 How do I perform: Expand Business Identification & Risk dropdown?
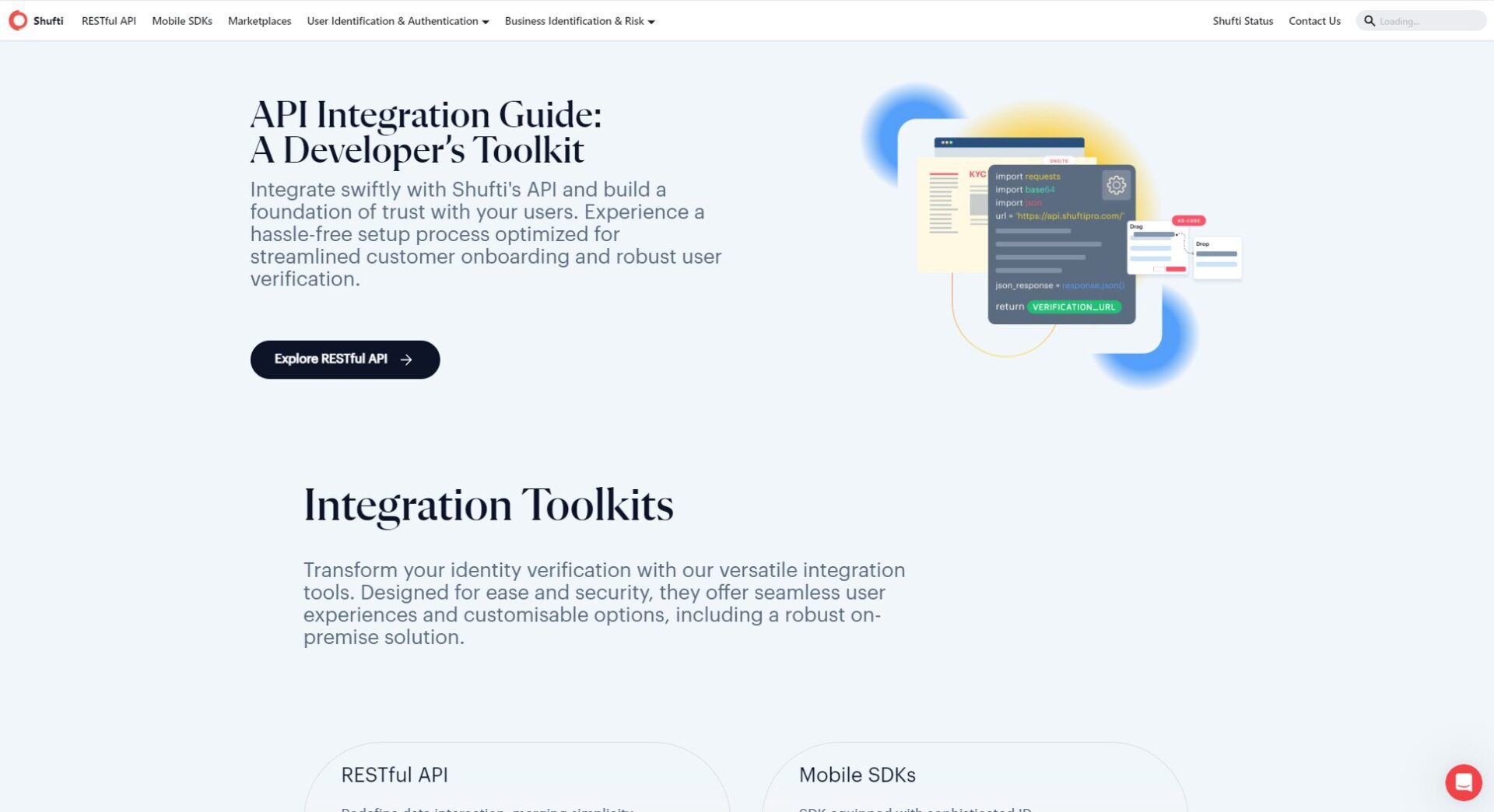click(x=579, y=21)
